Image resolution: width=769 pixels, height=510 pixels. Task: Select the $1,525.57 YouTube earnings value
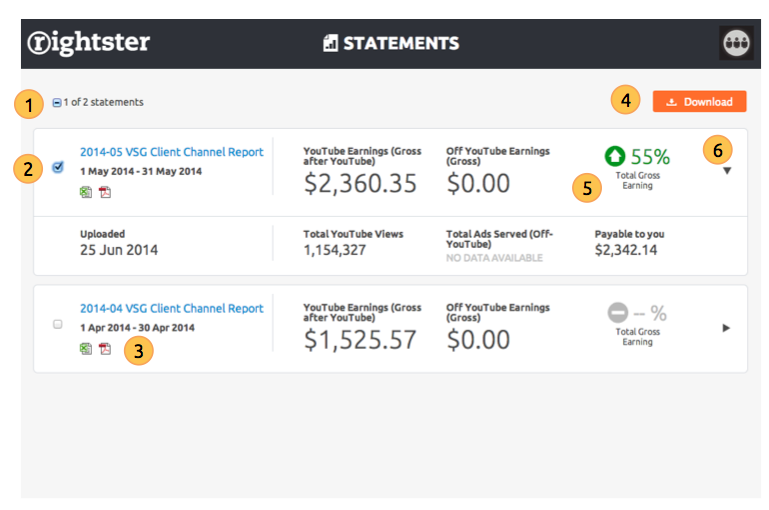(x=360, y=340)
